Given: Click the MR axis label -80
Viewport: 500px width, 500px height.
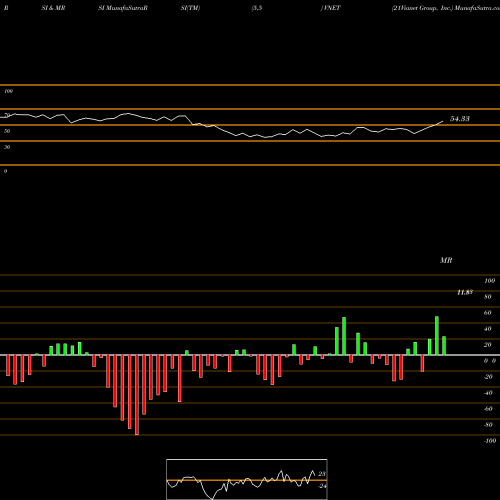Looking at the screenshot, I should pyautogui.click(x=488, y=425).
